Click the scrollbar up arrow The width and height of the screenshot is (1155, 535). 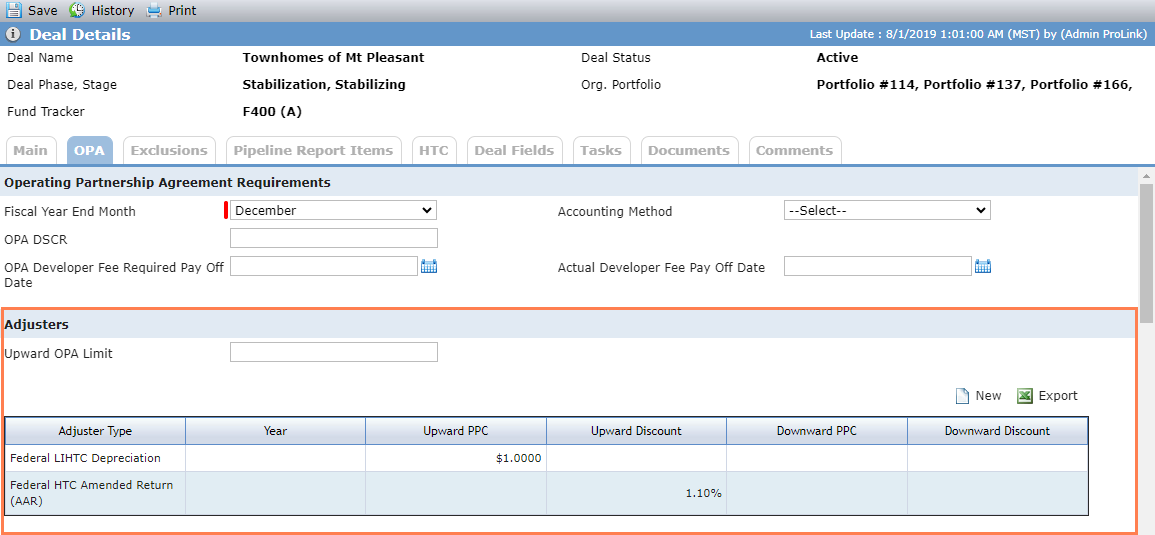pos(1146,176)
